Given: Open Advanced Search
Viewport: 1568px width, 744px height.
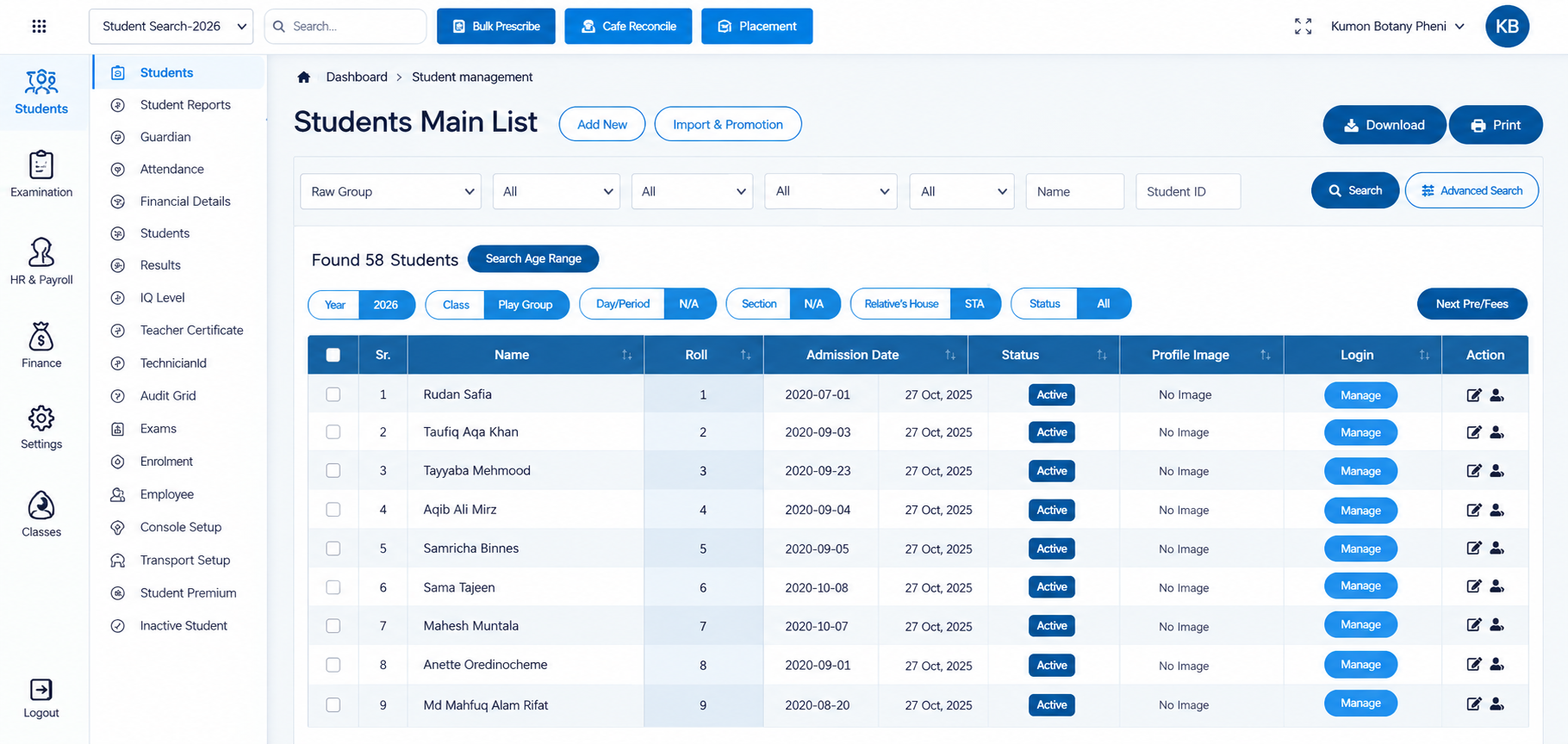Looking at the screenshot, I should 1472,190.
